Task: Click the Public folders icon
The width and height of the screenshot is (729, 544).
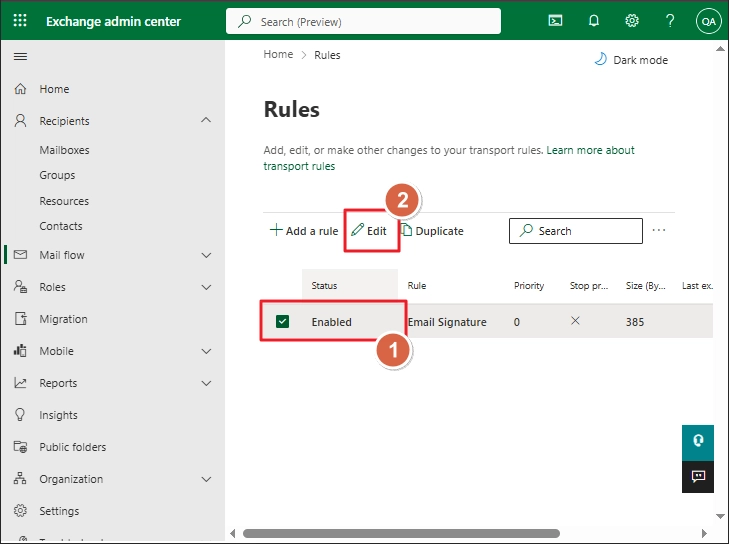Action: [20, 447]
